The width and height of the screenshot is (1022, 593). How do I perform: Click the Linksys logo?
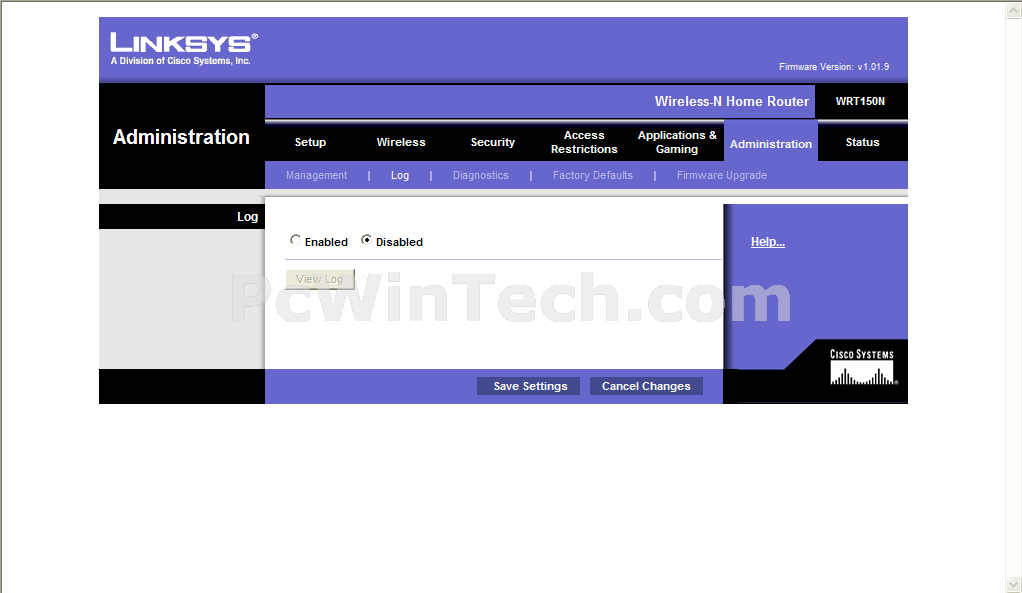[x=184, y=49]
